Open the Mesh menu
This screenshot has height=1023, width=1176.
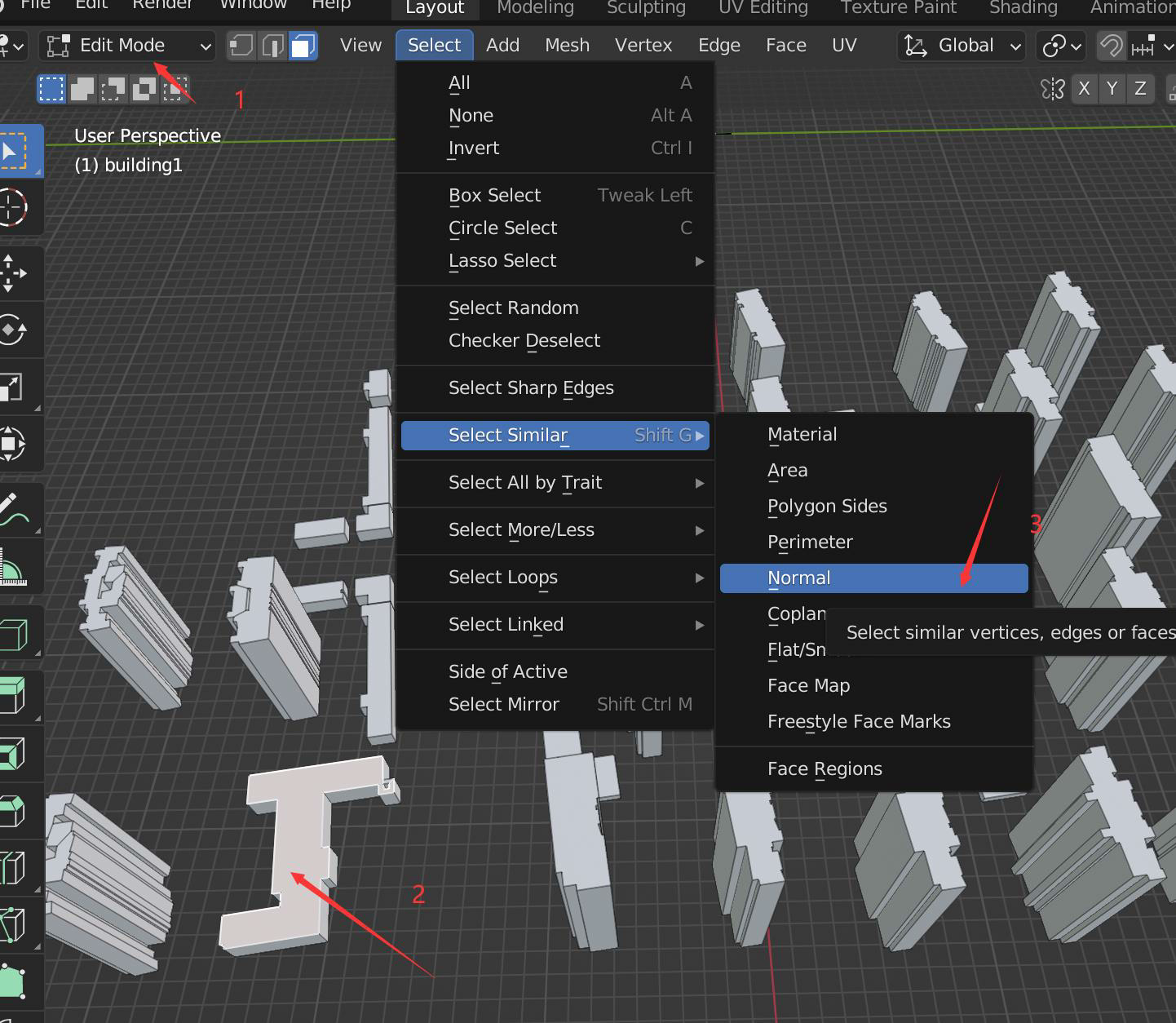click(x=568, y=46)
